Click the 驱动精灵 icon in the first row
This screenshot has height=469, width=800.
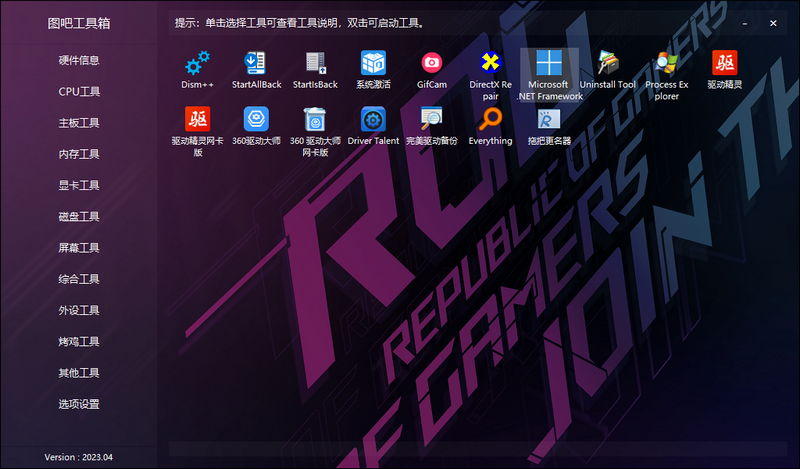(x=724, y=63)
